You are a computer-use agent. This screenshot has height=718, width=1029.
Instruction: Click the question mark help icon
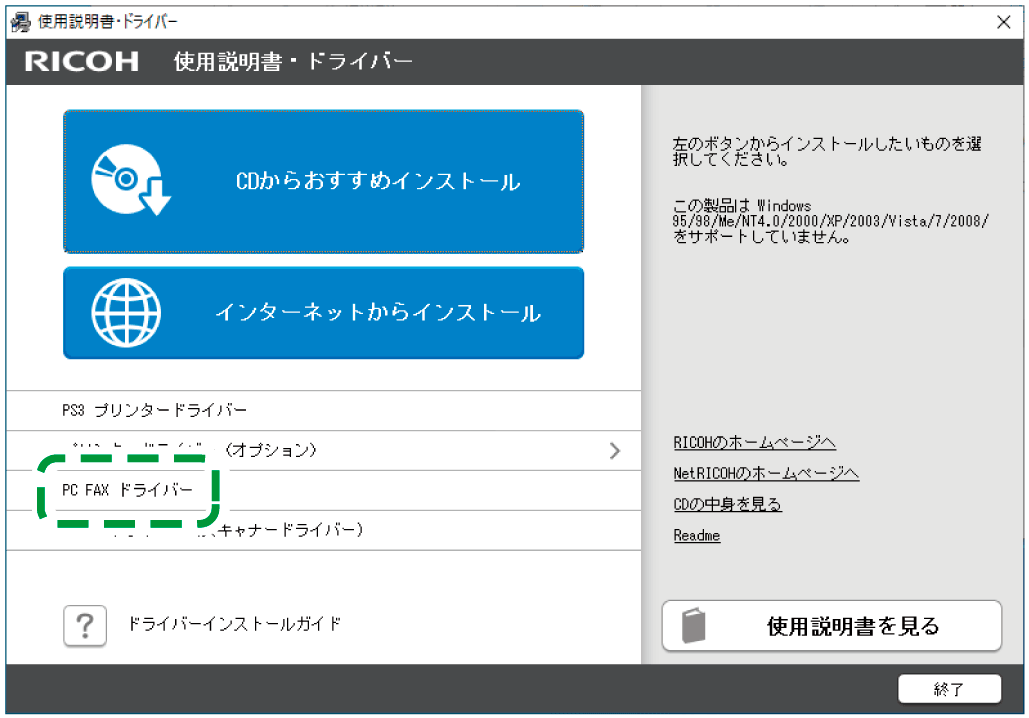click(x=84, y=625)
